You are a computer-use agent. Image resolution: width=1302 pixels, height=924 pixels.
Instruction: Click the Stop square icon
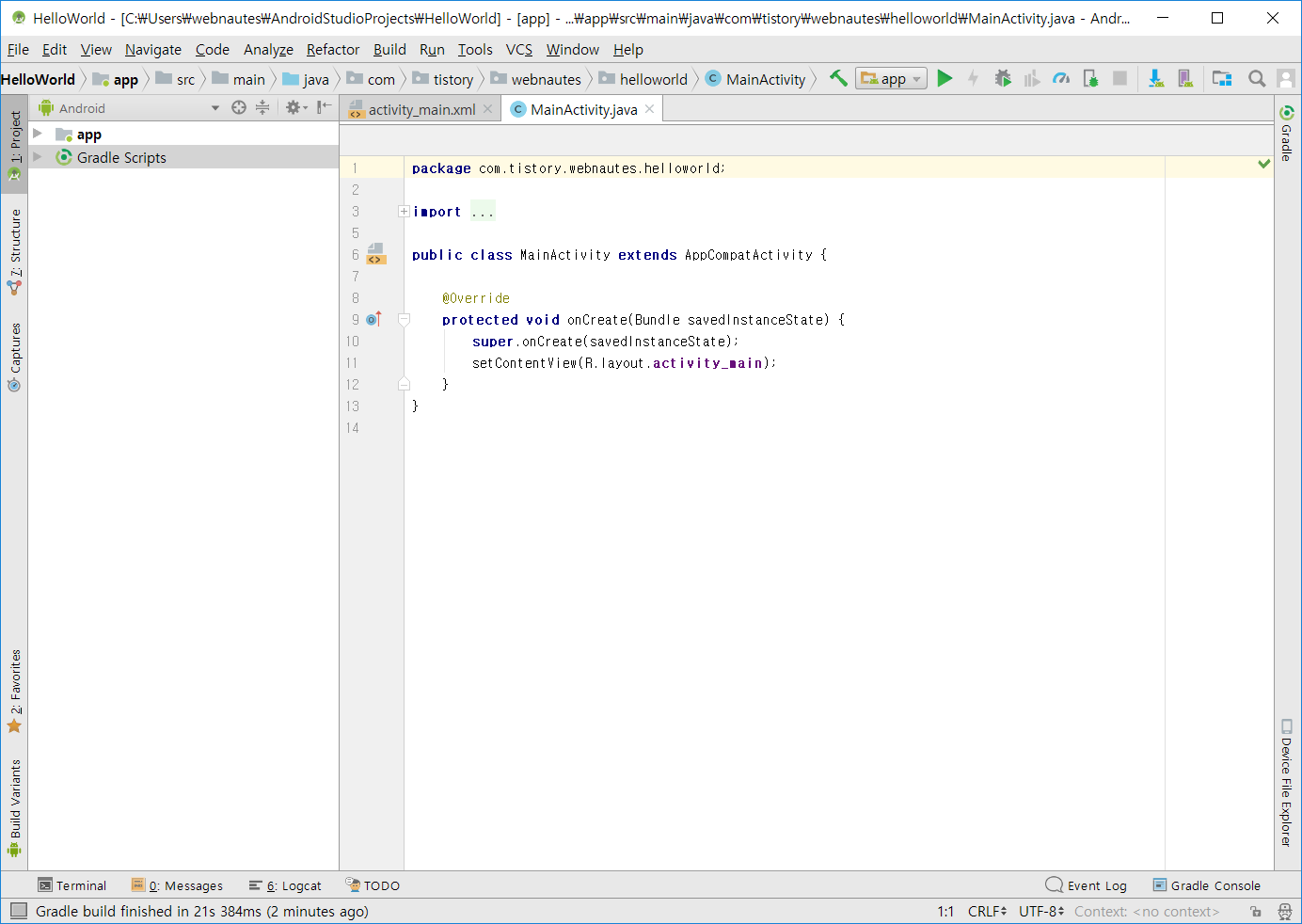(x=1119, y=78)
